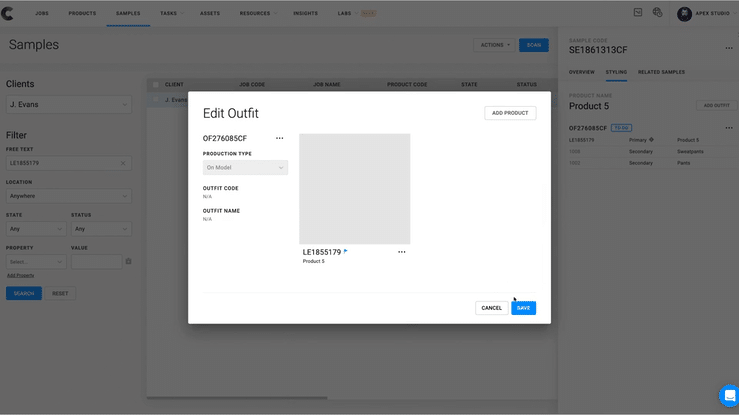Toggle the select-all checkbox in the table header
The width and height of the screenshot is (739, 415).
pyautogui.click(x=156, y=85)
